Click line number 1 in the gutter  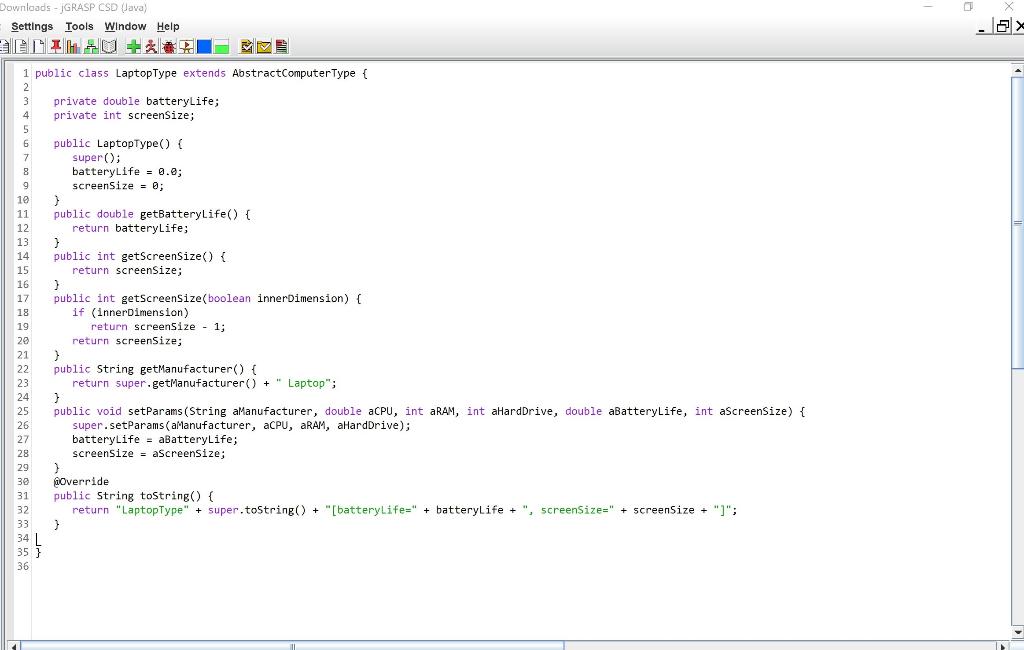25,73
